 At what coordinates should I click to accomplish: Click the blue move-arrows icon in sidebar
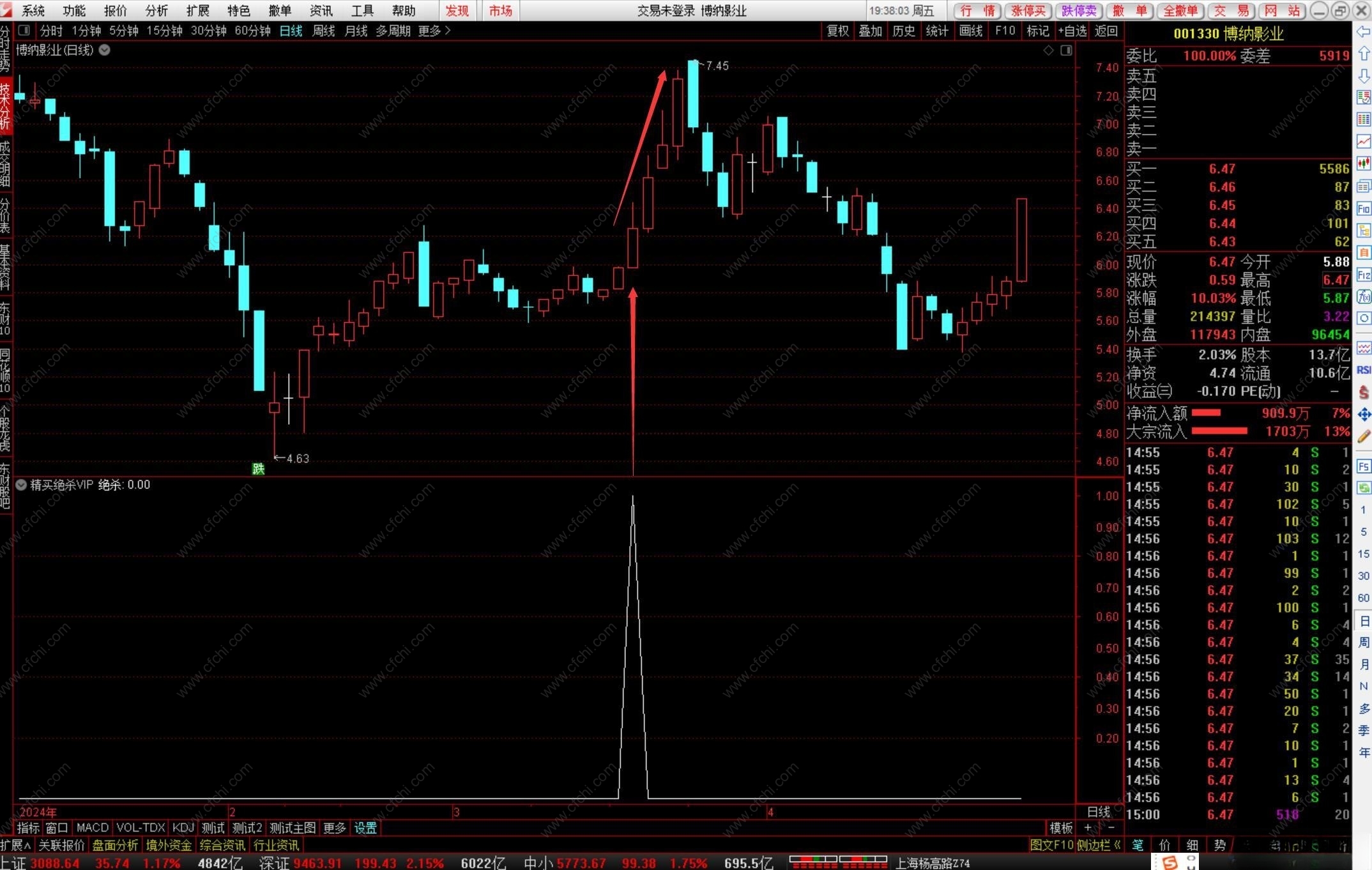(1364, 415)
